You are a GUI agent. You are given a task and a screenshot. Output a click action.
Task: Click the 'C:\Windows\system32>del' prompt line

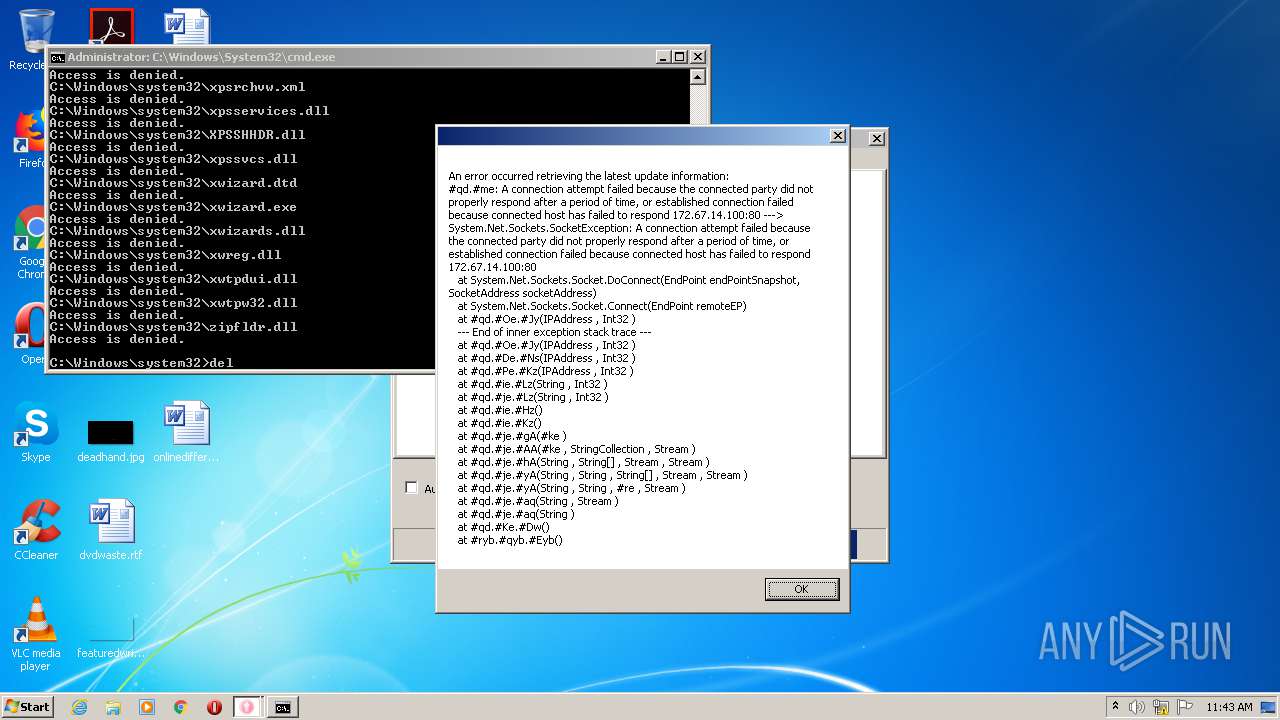pyautogui.click(x=141, y=362)
